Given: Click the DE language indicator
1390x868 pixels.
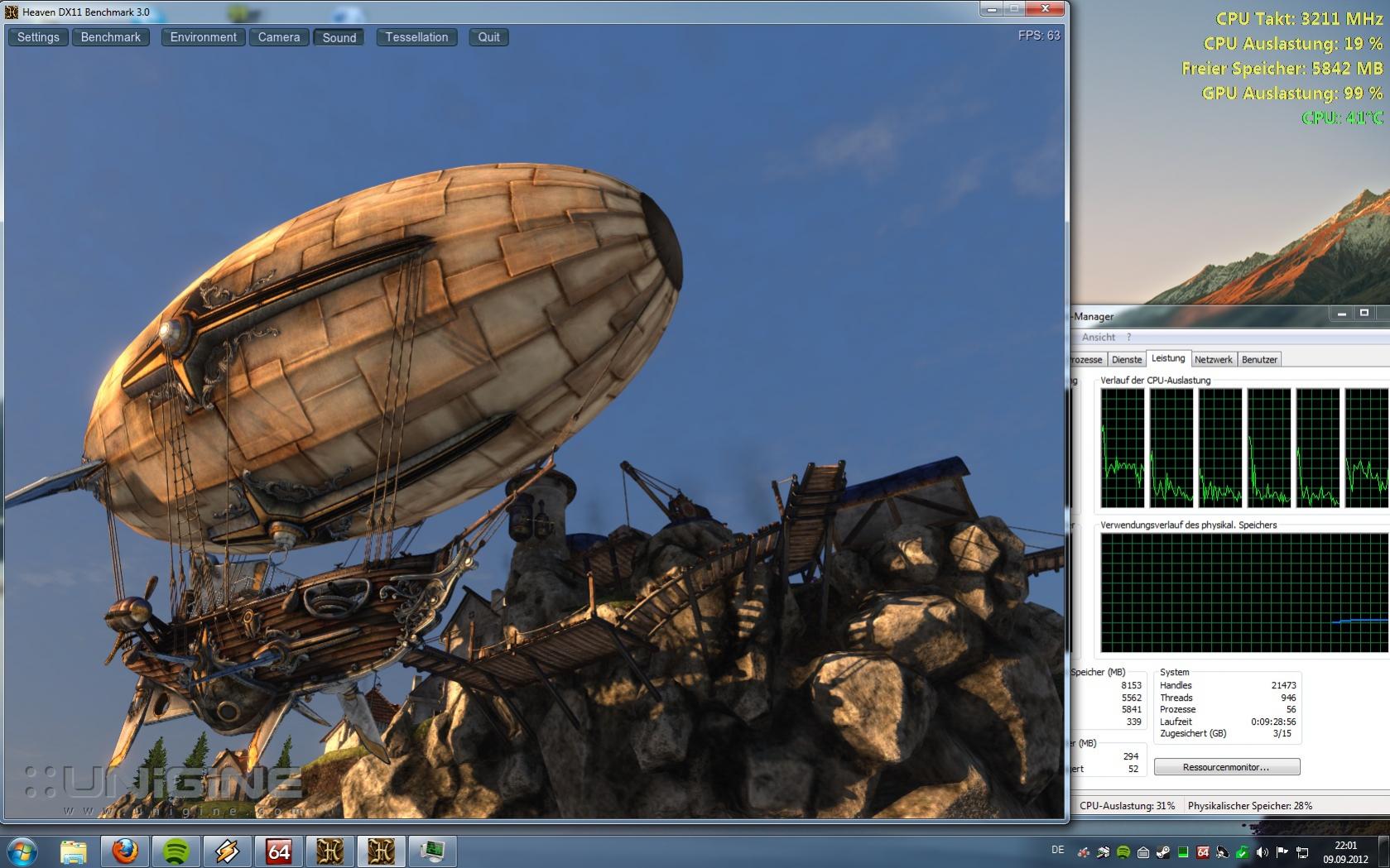Looking at the screenshot, I should [1057, 850].
